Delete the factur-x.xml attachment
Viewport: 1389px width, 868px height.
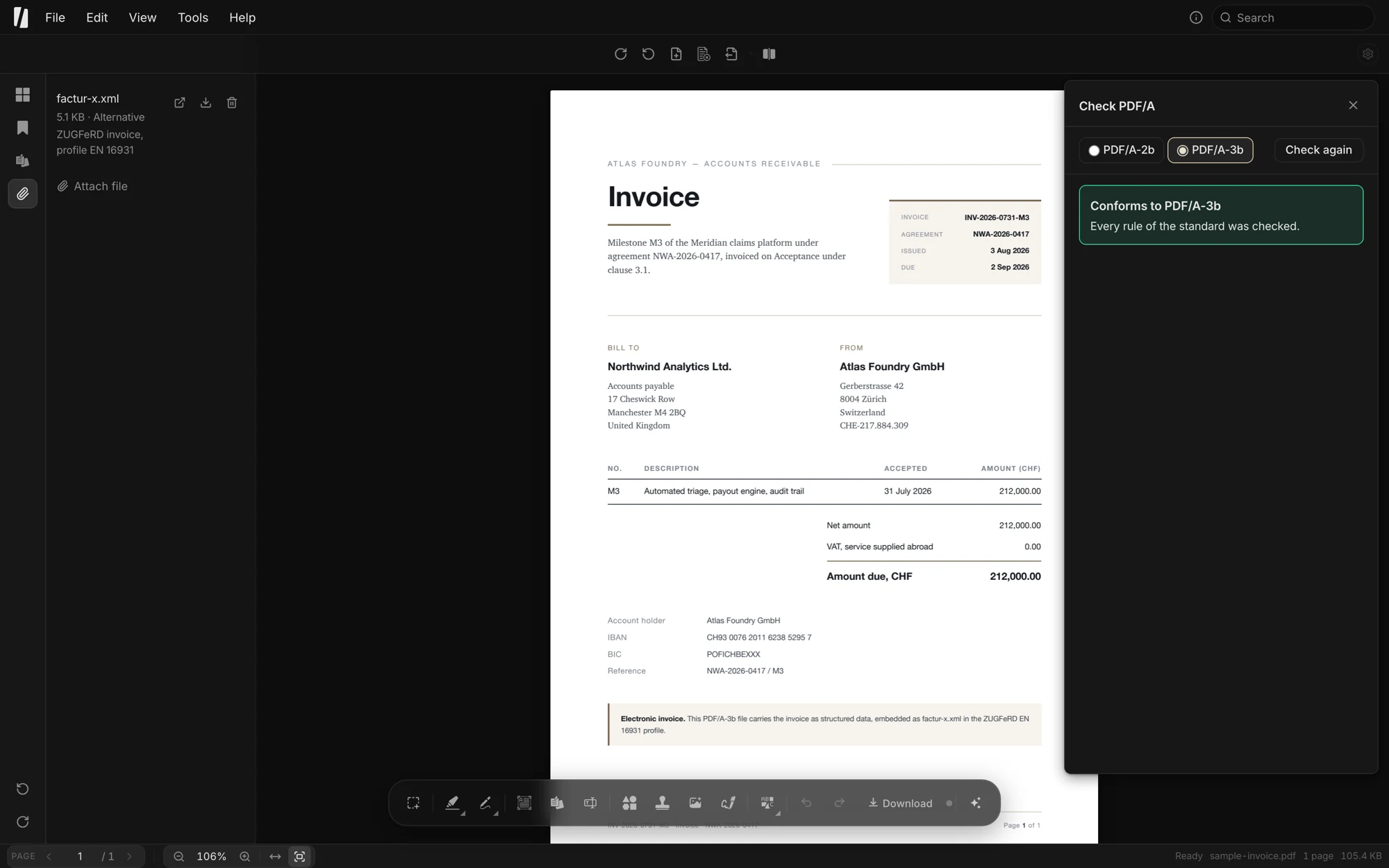232,103
